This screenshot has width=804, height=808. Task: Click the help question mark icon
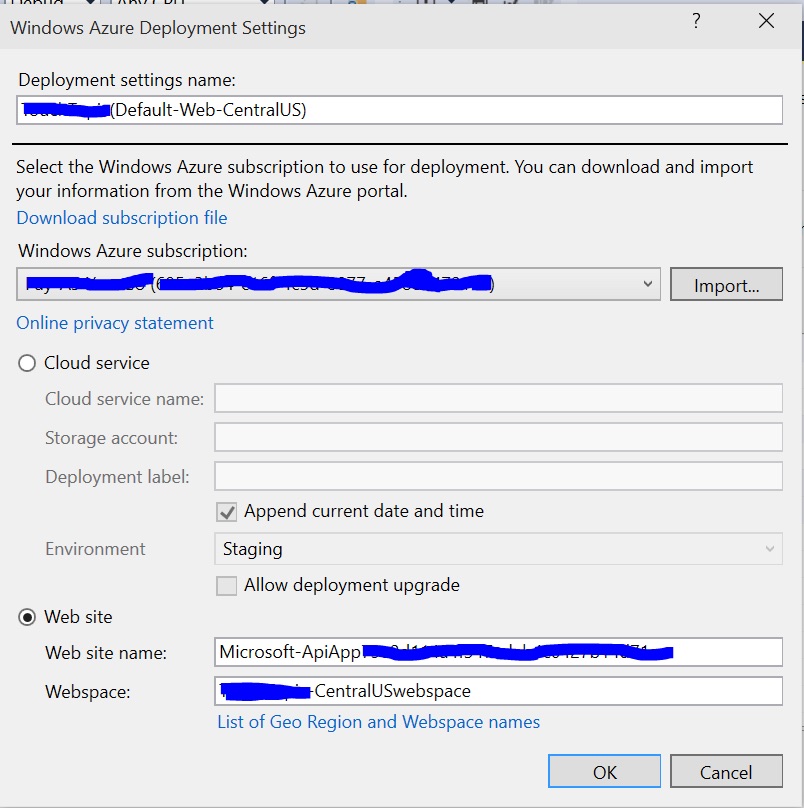[696, 21]
